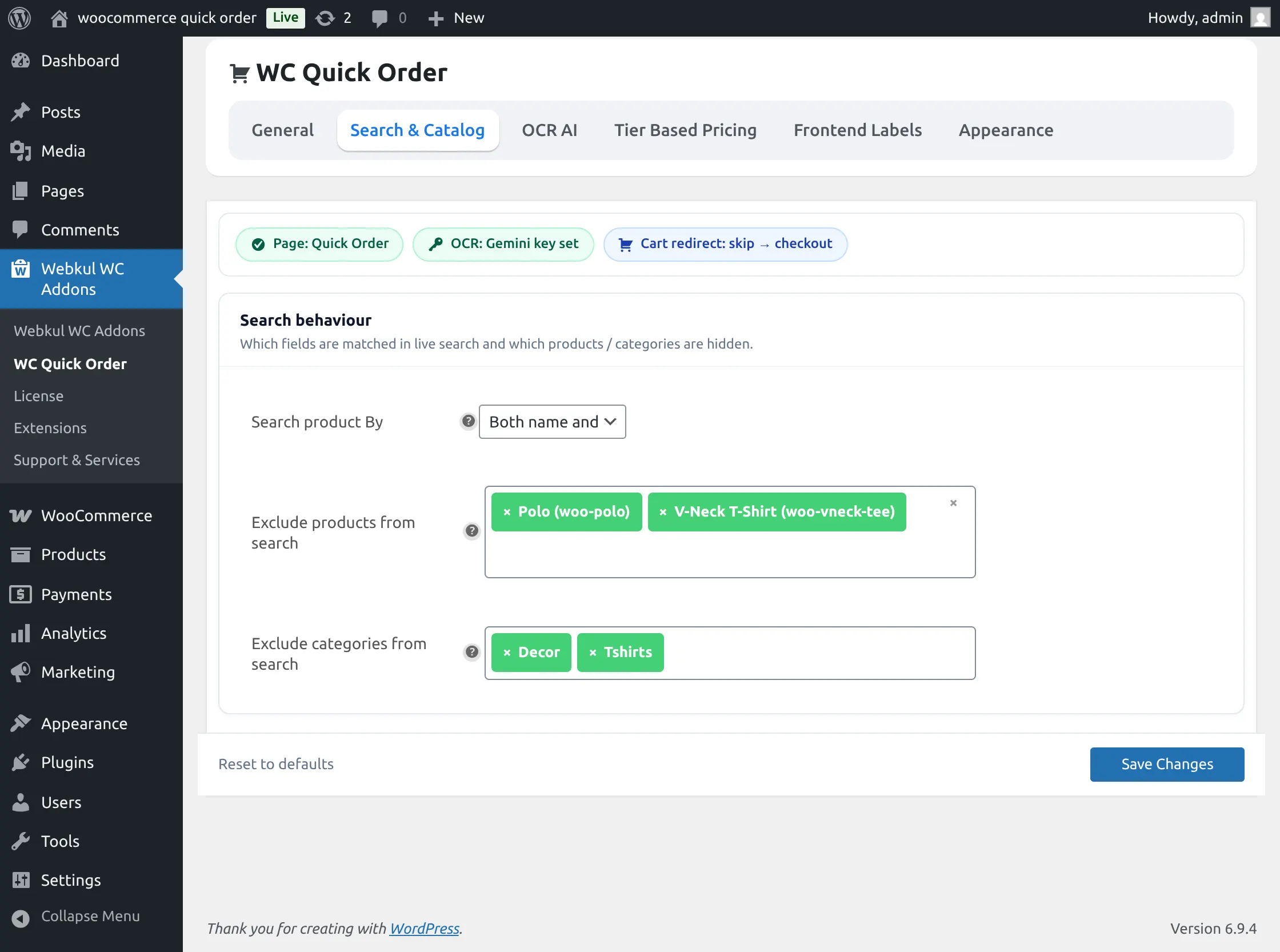1280x952 pixels.
Task: Click the OCR: Gemini key set pill
Action: click(x=503, y=244)
